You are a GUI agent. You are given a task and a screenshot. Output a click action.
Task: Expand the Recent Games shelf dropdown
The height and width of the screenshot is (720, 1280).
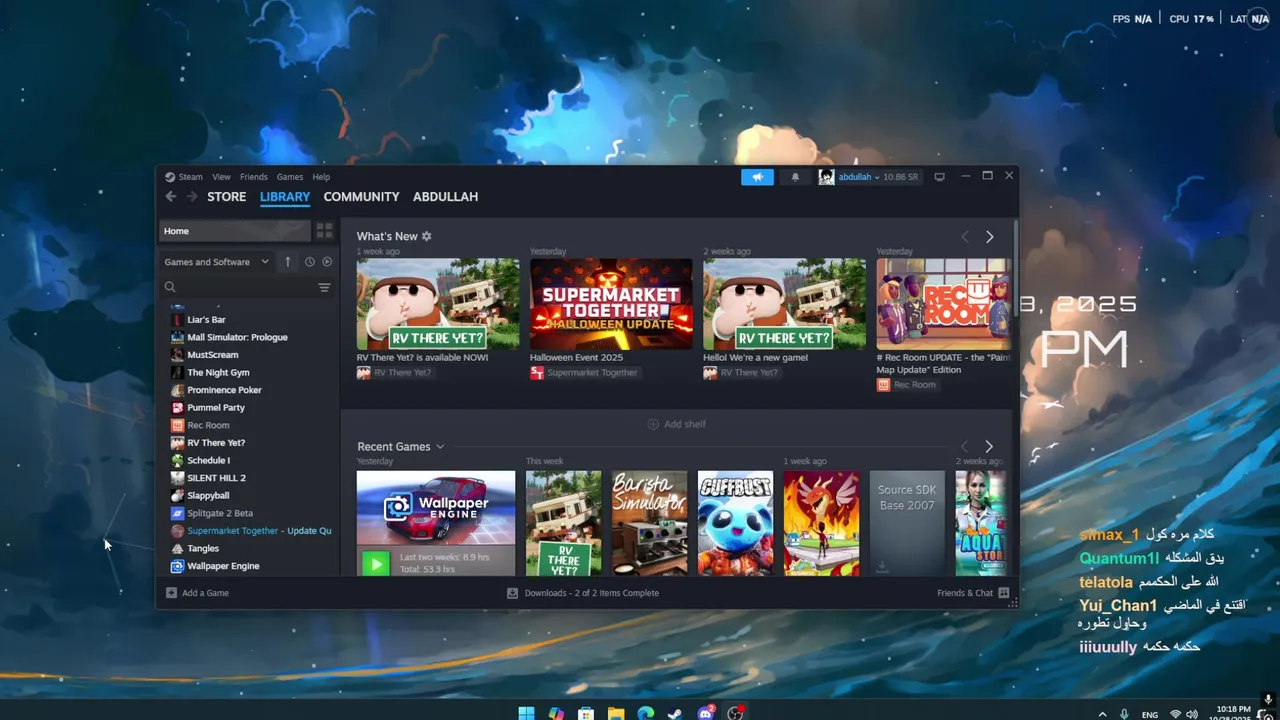click(x=440, y=447)
